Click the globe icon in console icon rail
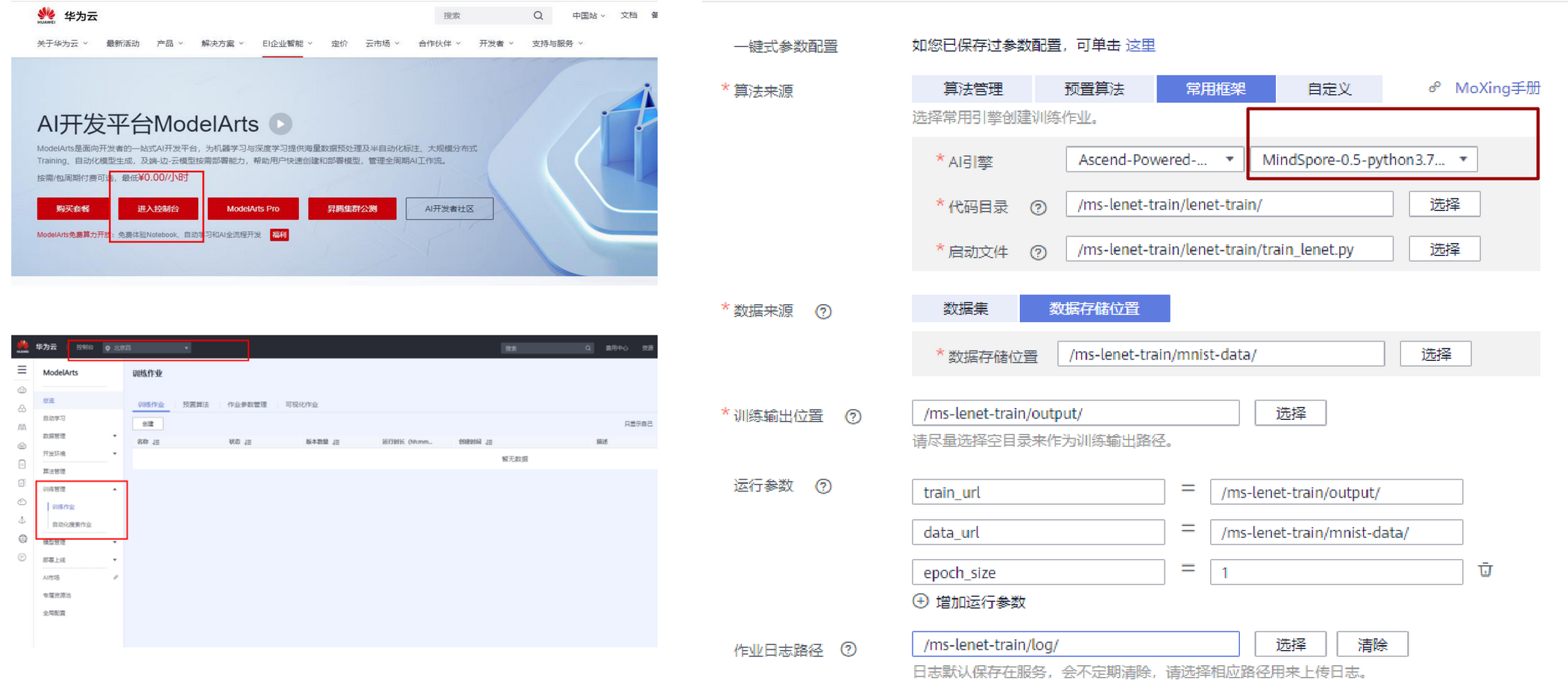 [x=22, y=538]
